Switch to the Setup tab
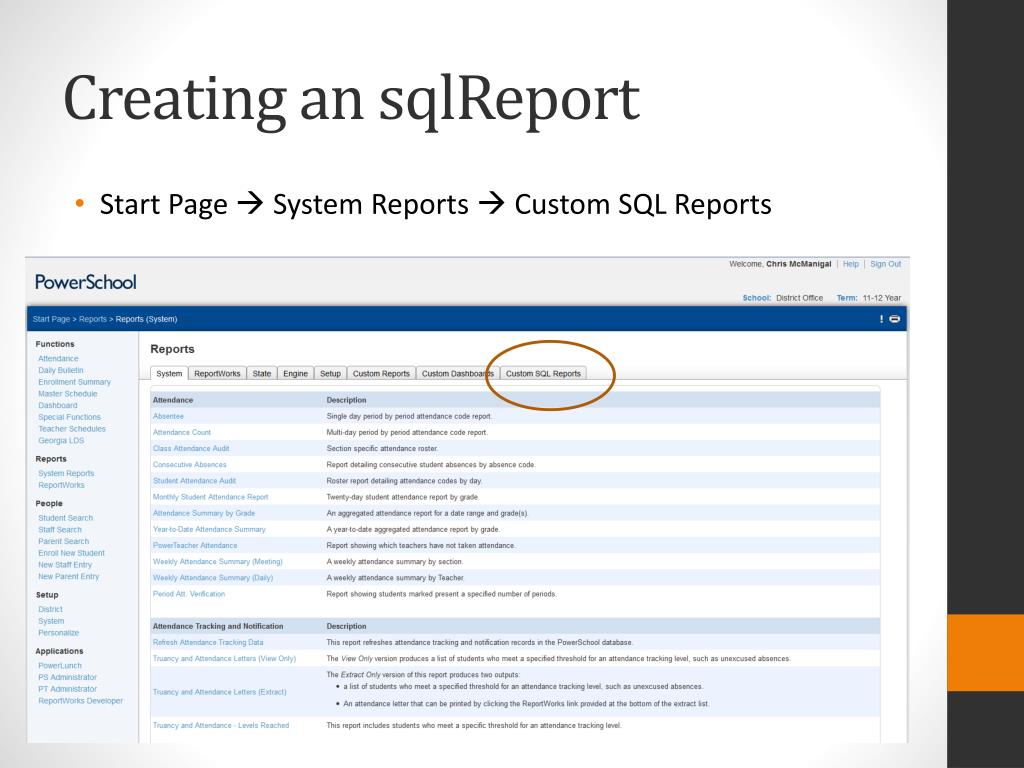The width and height of the screenshot is (1024, 768). point(330,374)
